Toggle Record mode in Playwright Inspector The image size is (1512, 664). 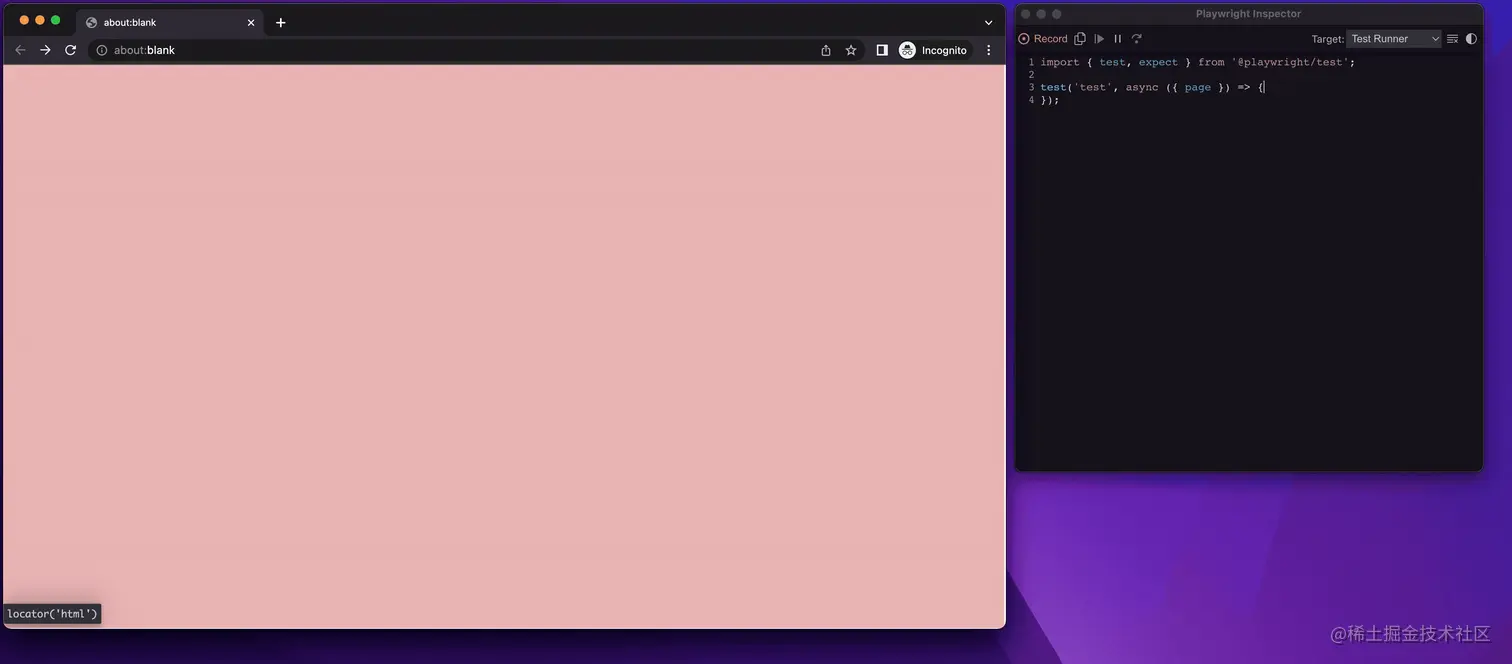(1043, 38)
